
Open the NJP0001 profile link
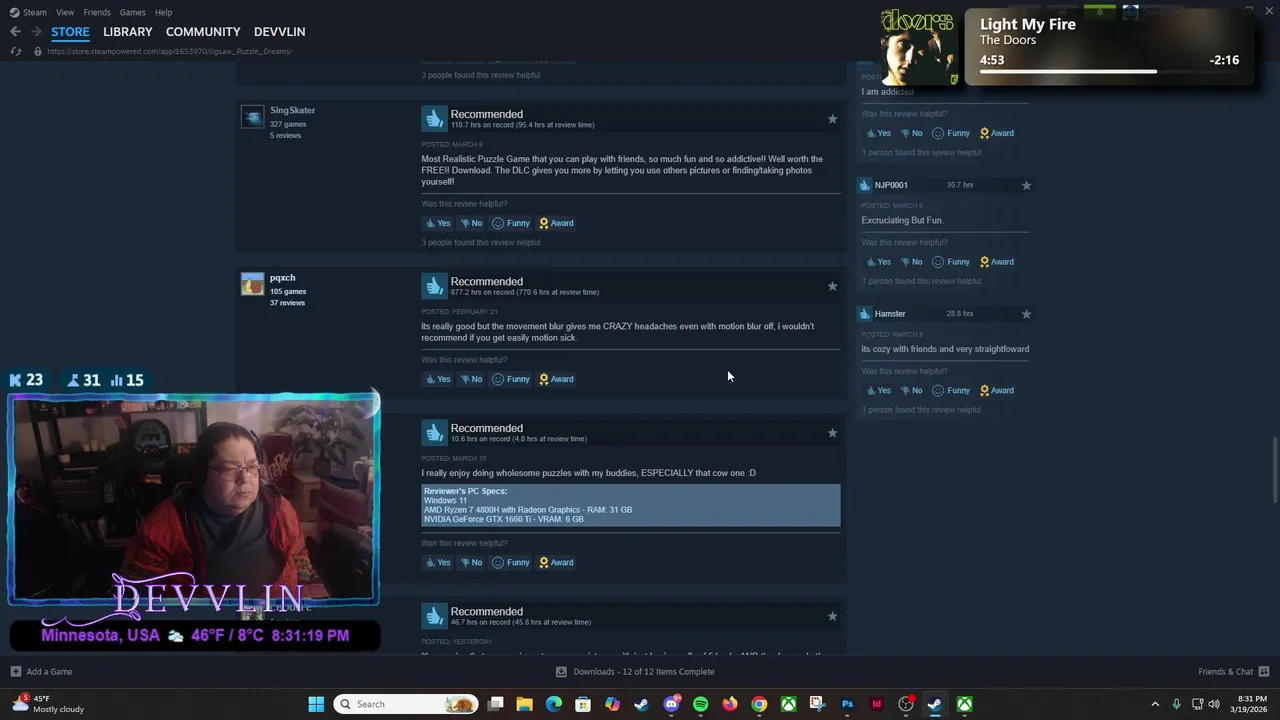point(891,185)
